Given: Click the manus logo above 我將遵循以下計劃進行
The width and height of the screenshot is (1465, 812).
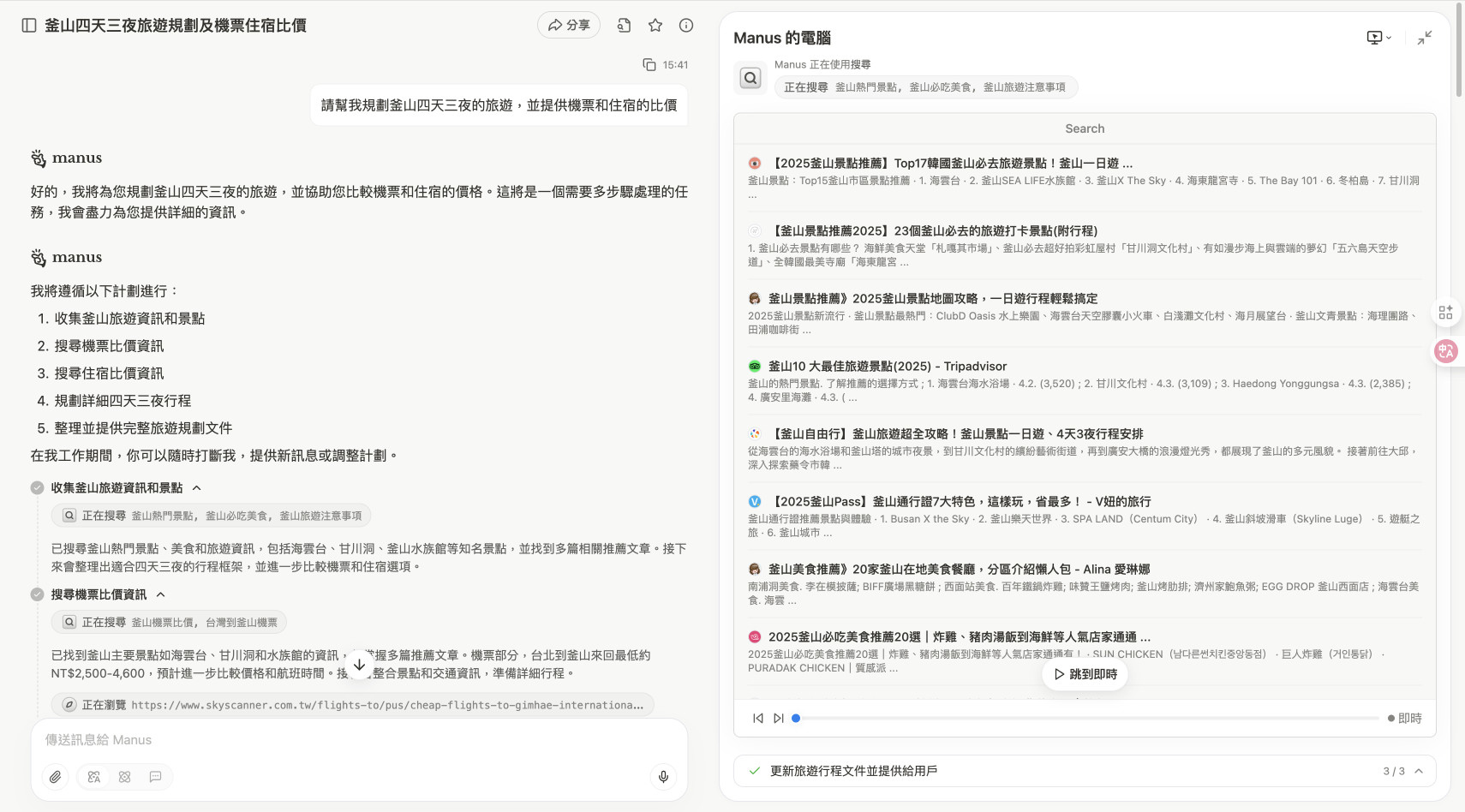Looking at the screenshot, I should tap(67, 257).
